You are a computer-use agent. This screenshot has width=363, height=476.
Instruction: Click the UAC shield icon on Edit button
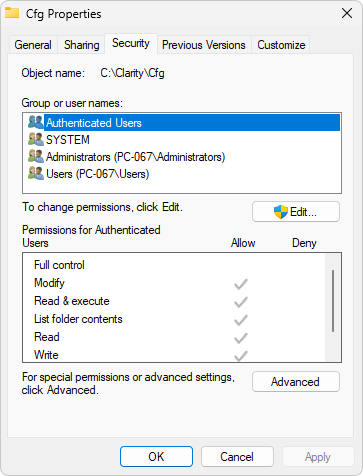281,212
